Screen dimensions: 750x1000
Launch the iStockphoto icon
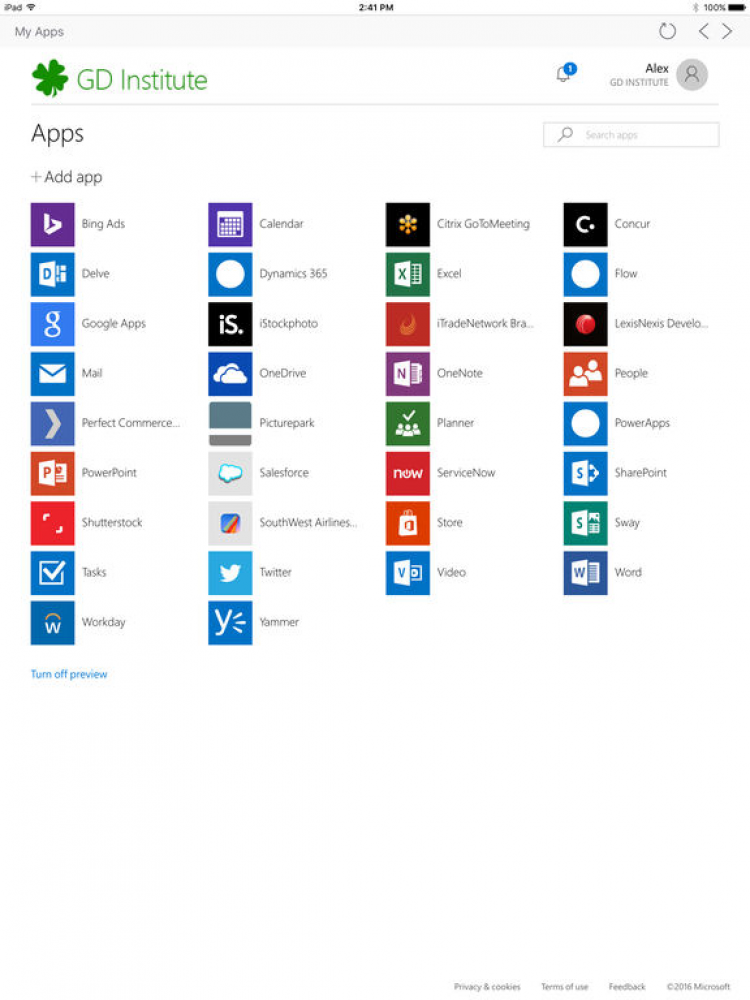pos(230,323)
